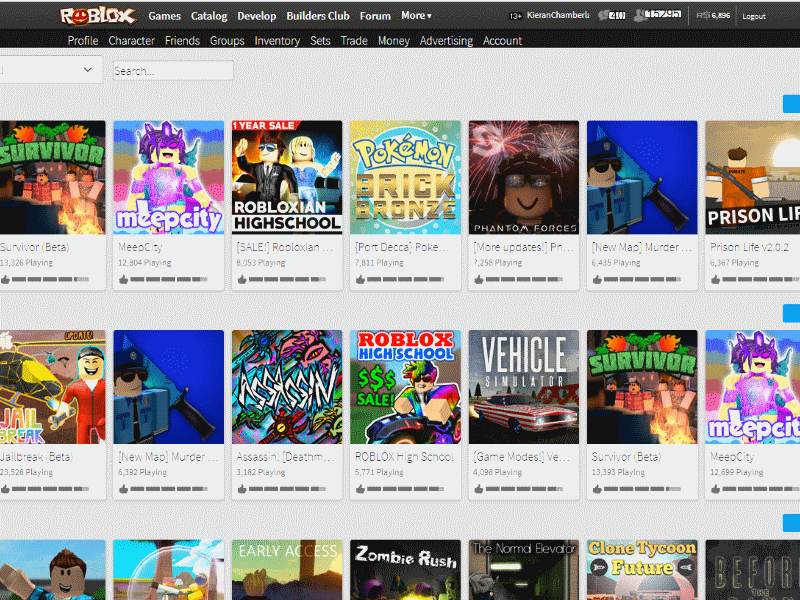800x600 pixels.
Task: Open the More menu dropdown
Action: point(416,15)
